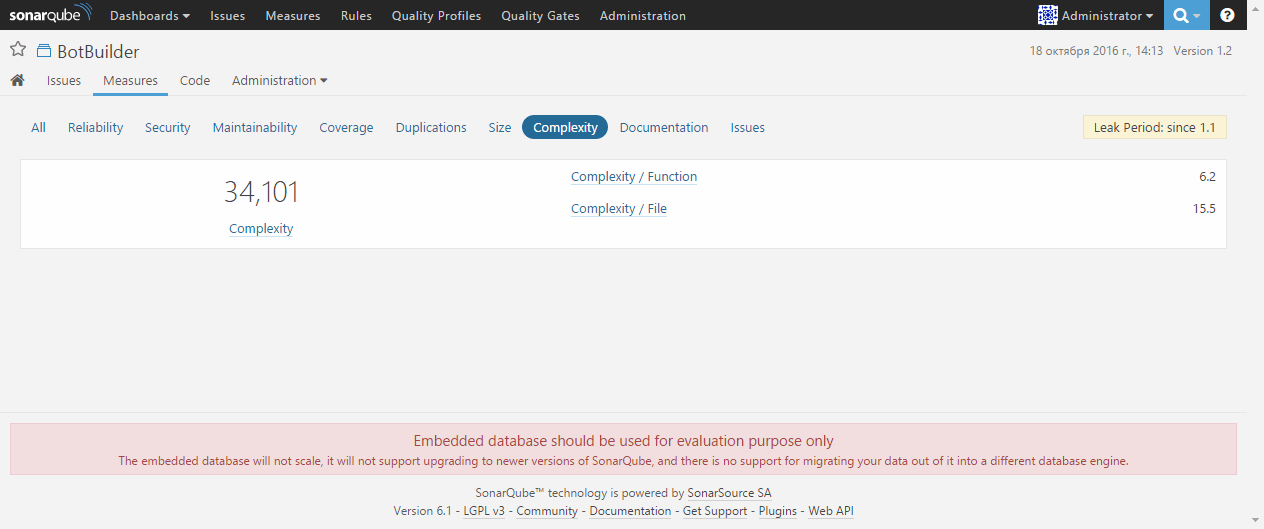Open the Complexity metric link
Viewport: 1264px width, 529px height.
261,228
